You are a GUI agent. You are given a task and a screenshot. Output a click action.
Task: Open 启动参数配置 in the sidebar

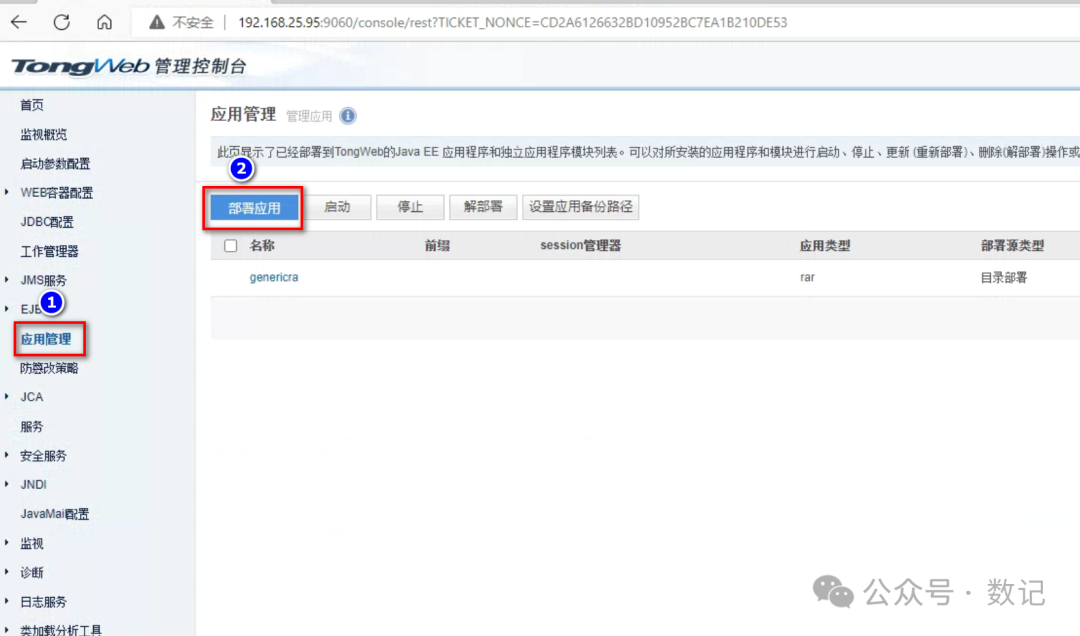click(55, 163)
